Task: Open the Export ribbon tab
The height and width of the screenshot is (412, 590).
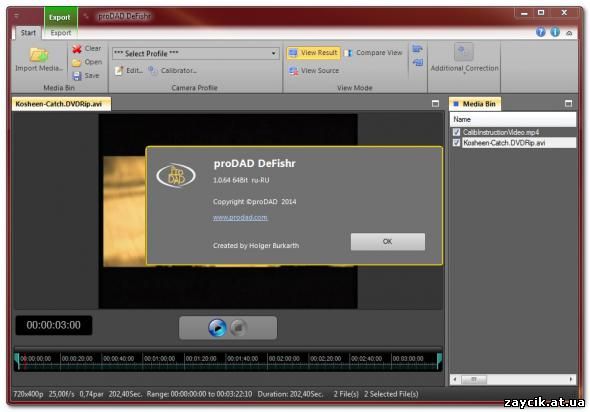Action: (61, 33)
